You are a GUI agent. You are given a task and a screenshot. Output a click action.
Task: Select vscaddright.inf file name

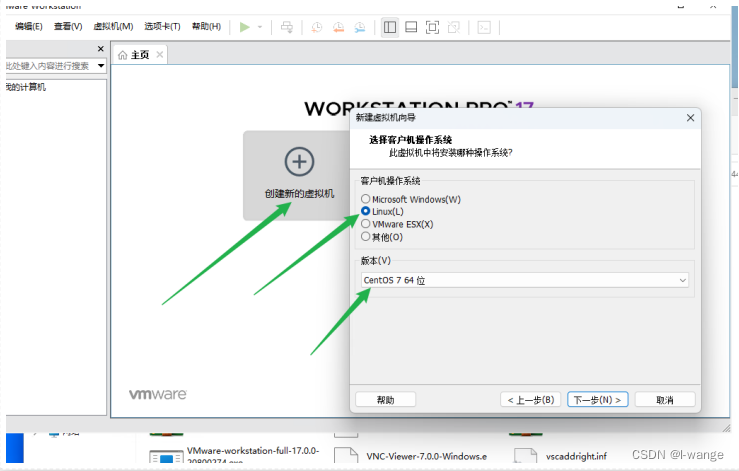[576, 456]
